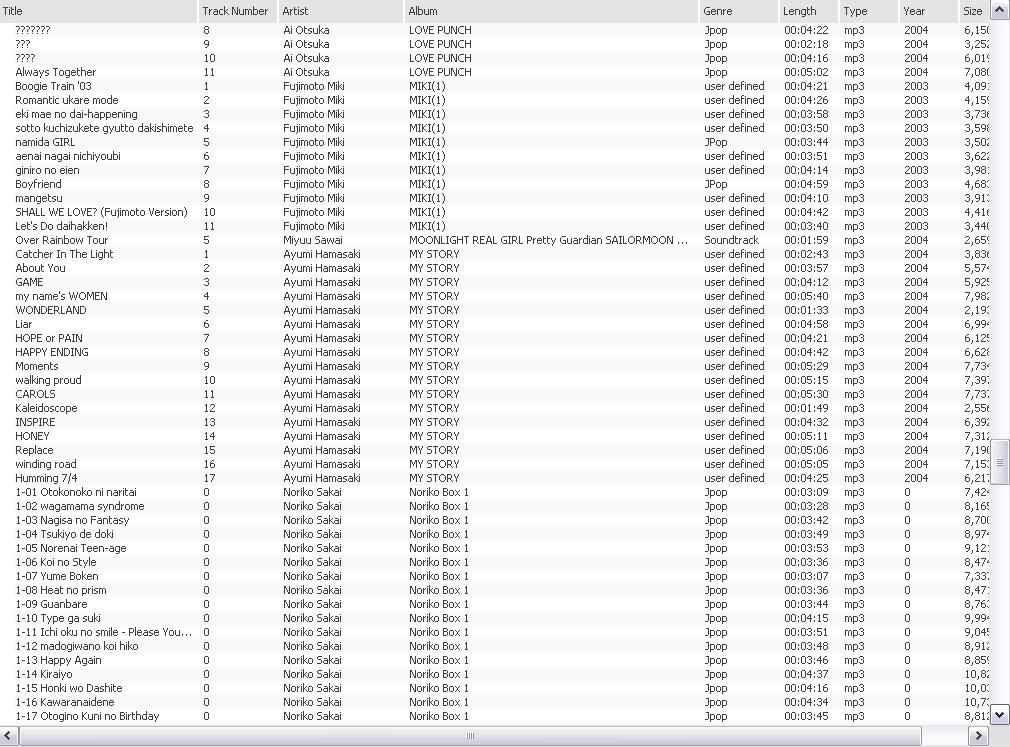Image resolution: width=1010 pixels, height=747 pixels.
Task: Click the MOONLIGHT REAL GIRL album cell
Action: (549, 240)
